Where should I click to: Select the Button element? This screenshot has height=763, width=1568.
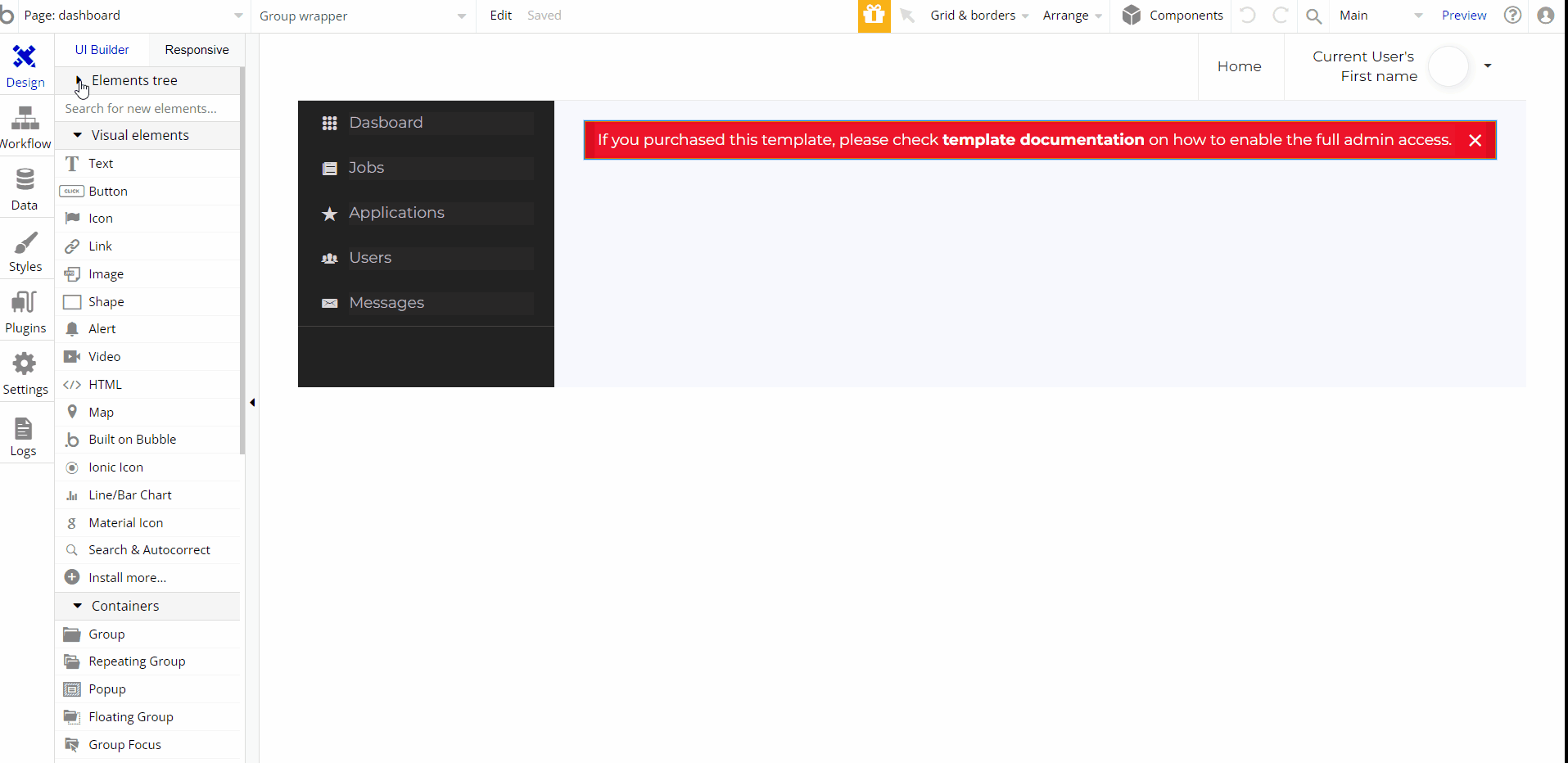147,192
